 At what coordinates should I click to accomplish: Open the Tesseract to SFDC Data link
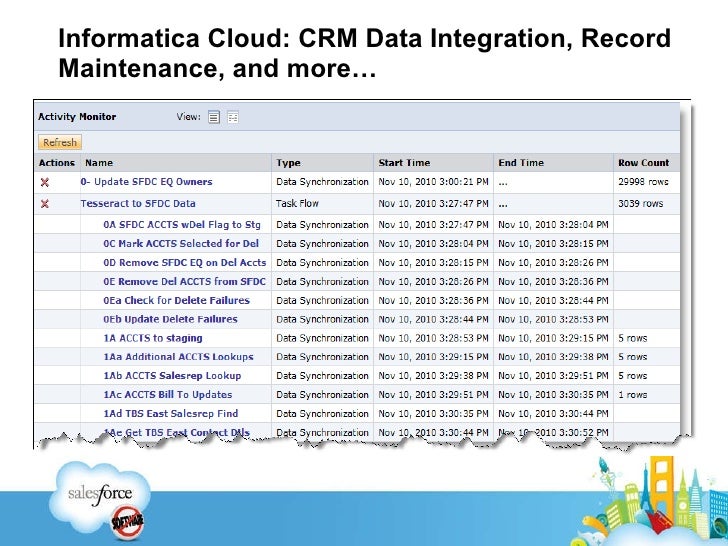(x=138, y=203)
